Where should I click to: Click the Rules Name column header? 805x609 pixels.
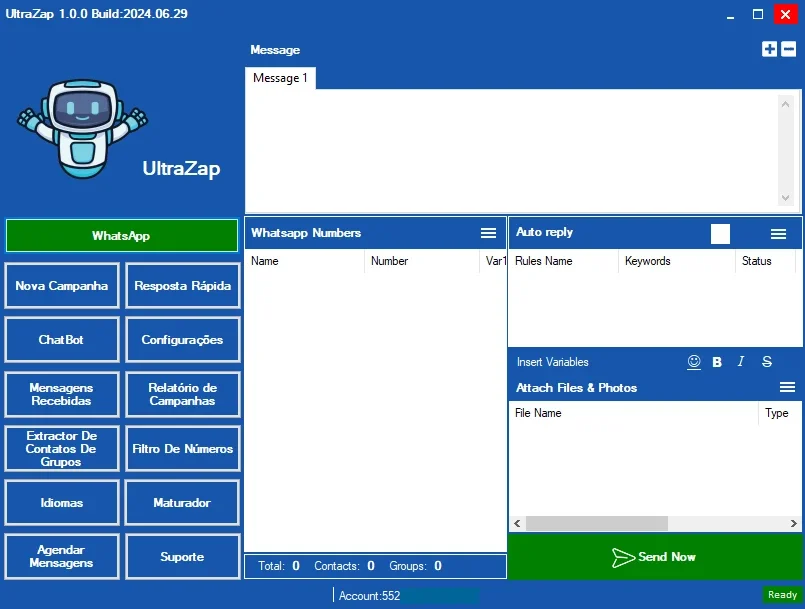coord(563,261)
